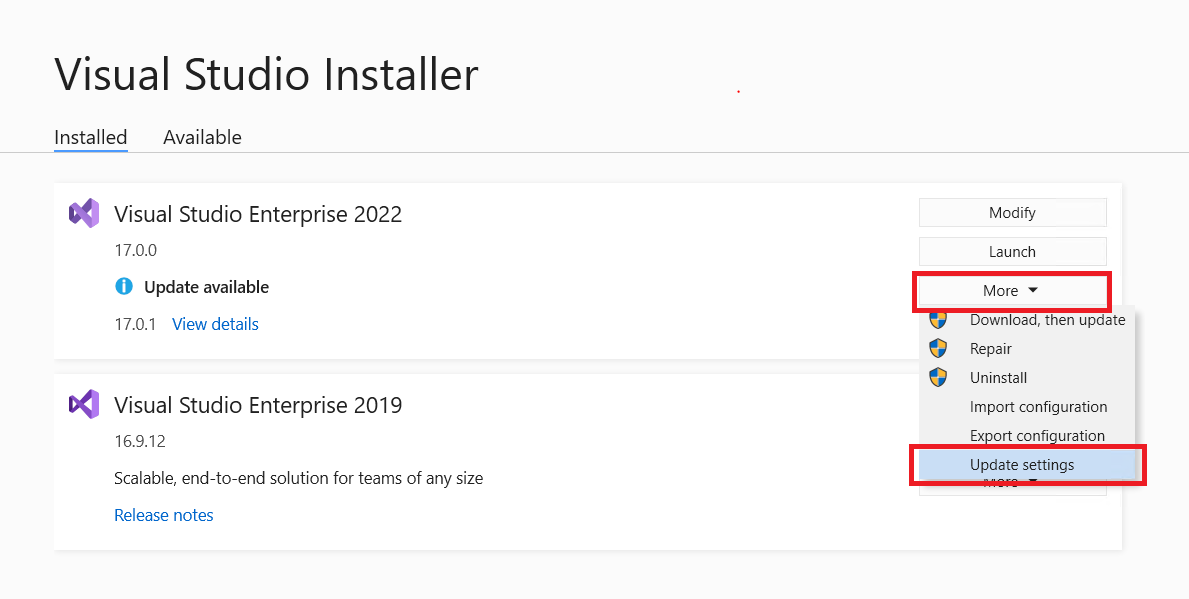Click the Modify button for Enterprise 2022

[1012, 212]
